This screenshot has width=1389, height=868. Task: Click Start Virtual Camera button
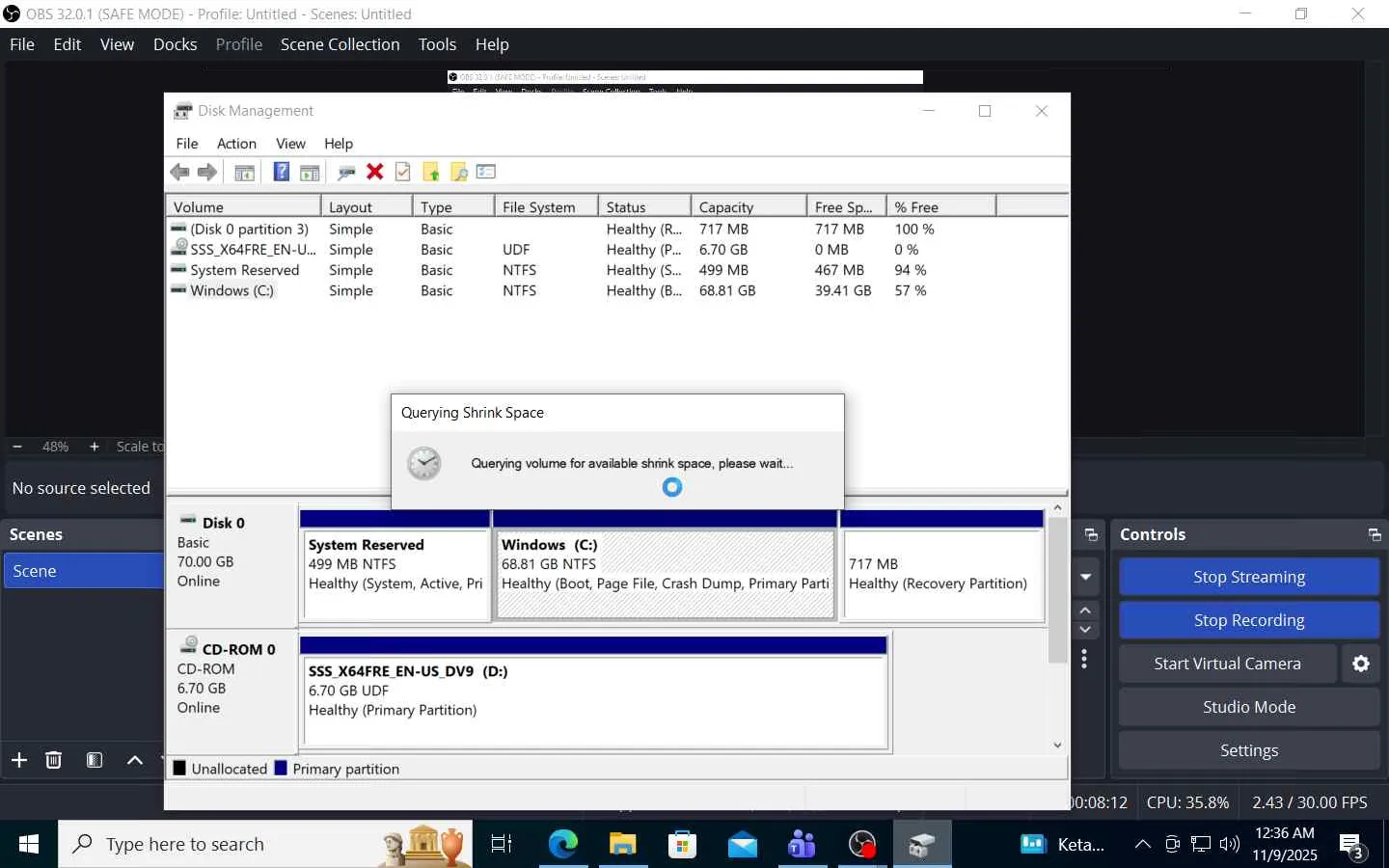pyautogui.click(x=1228, y=664)
